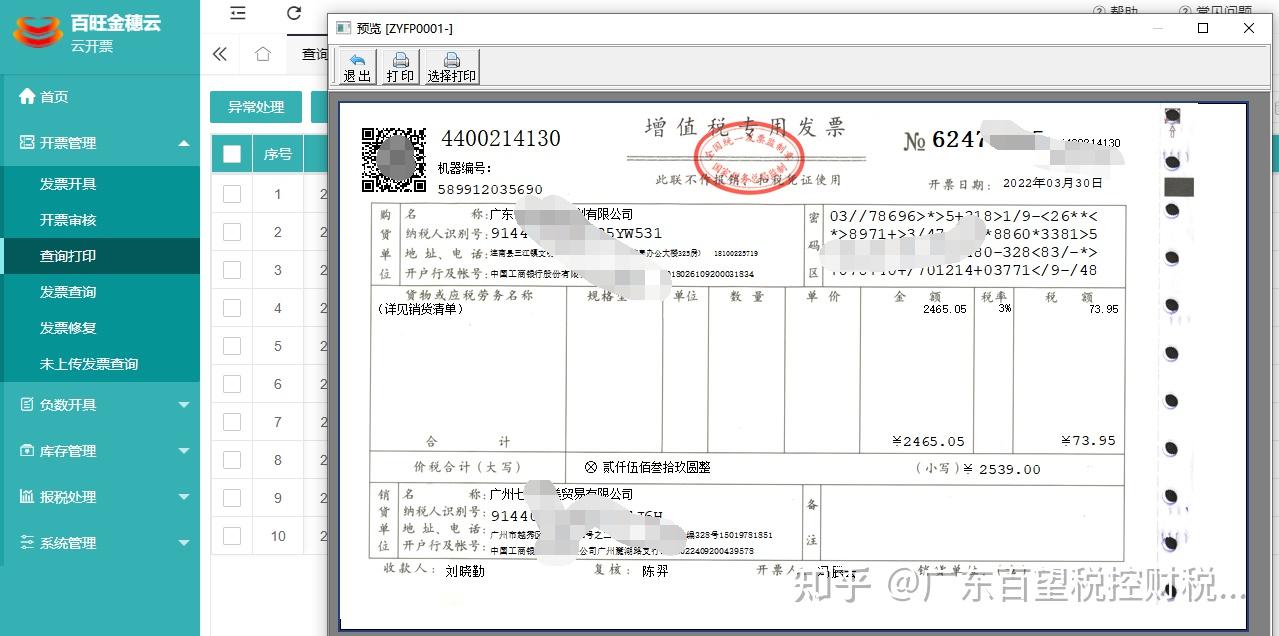Open 发票开具 in sidebar
The width and height of the screenshot is (1279, 636).
click(100, 184)
